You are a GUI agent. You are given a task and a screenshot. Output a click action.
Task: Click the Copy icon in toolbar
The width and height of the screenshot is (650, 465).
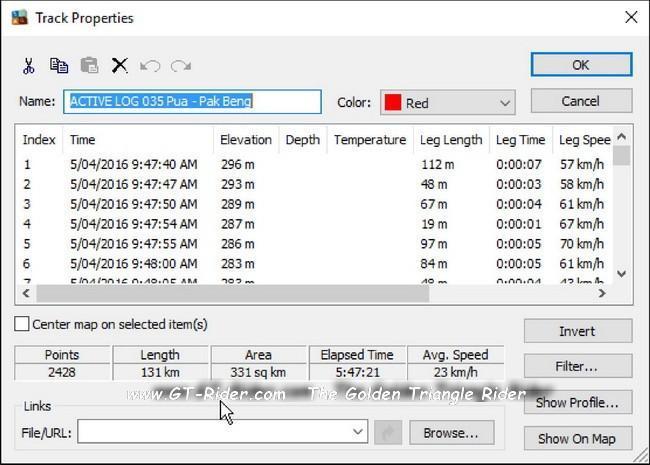[59, 66]
